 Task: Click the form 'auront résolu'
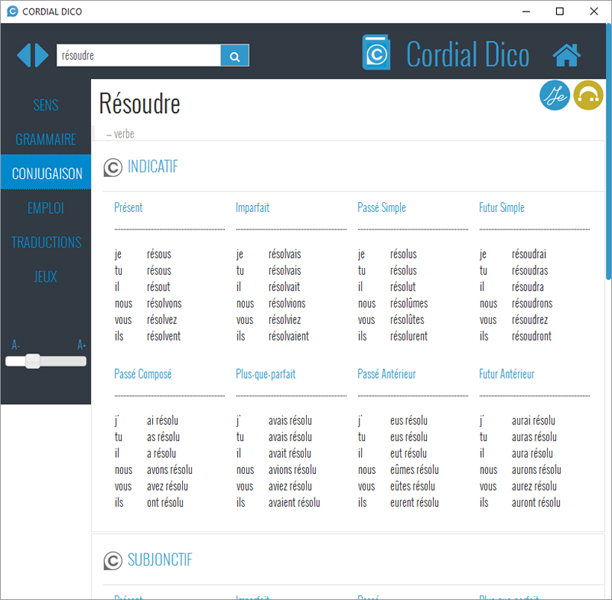[536, 503]
